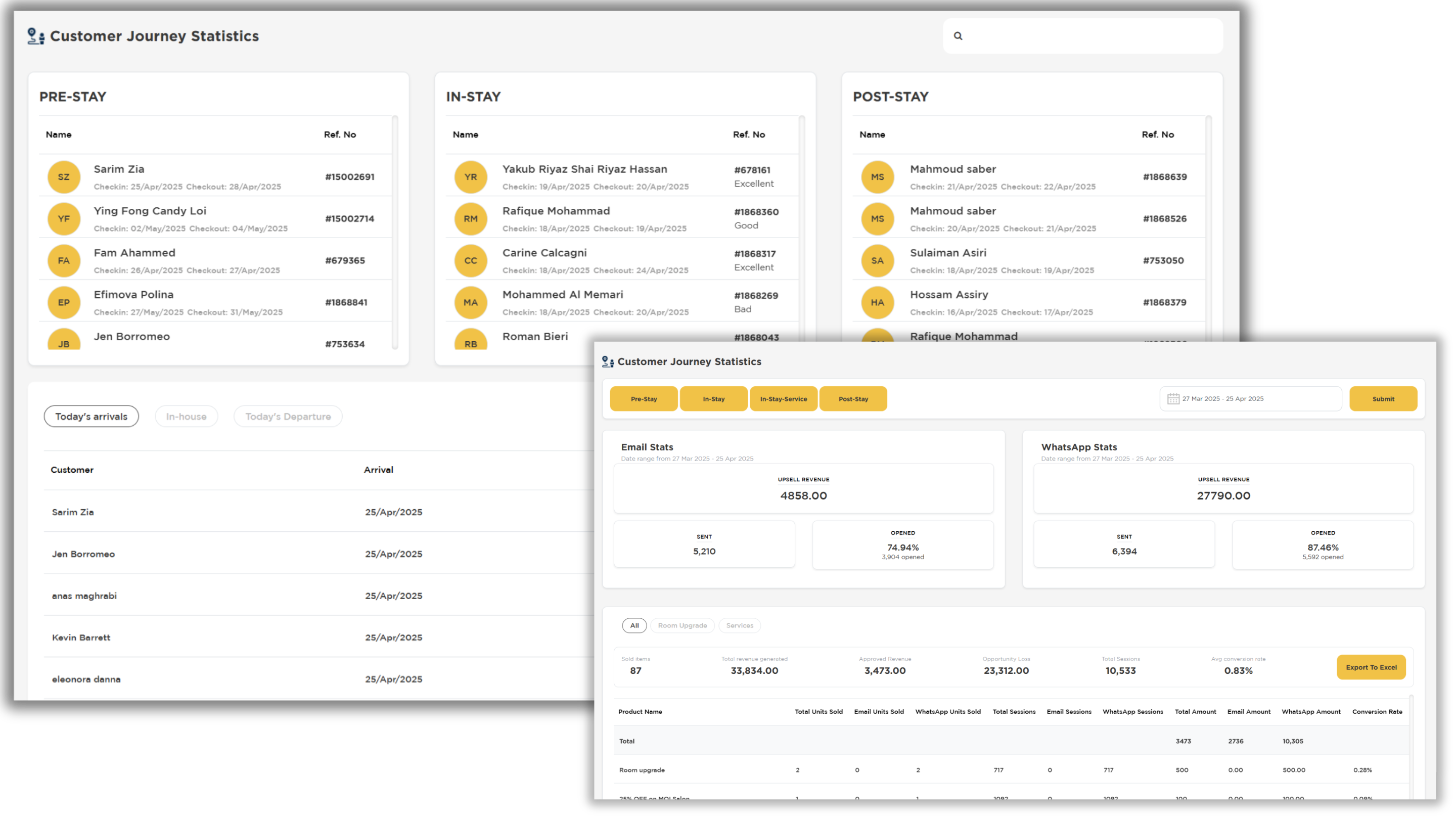The height and width of the screenshot is (819, 1456).
Task: Click the search magnifier icon
Action: pyautogui.click(x=958, y=35)
